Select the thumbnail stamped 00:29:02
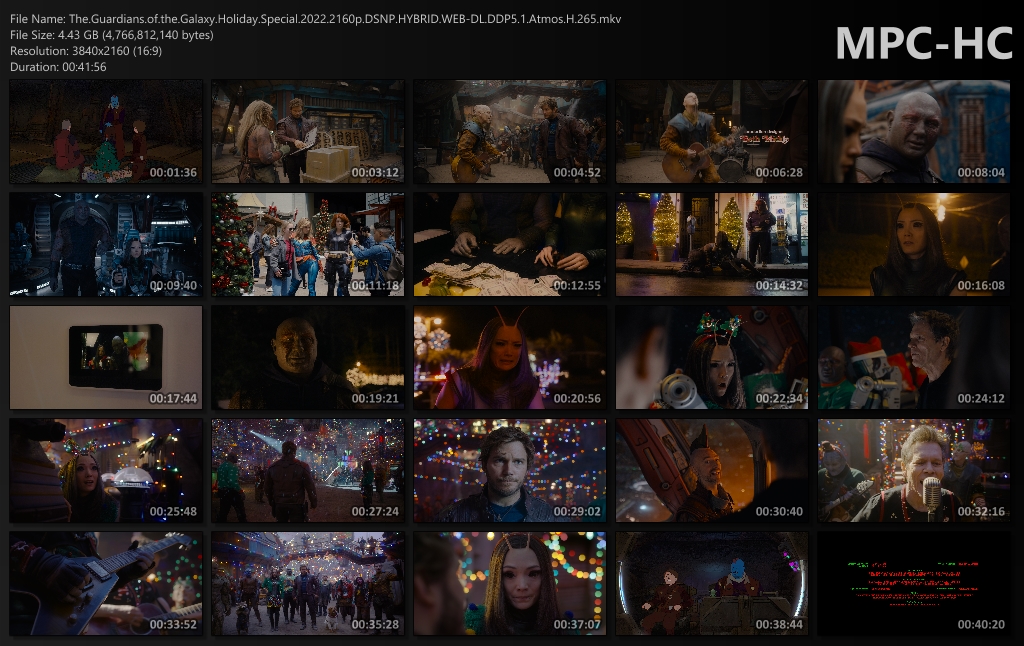This screenshot has width=1024, height=646. click(x=510, y=470)
